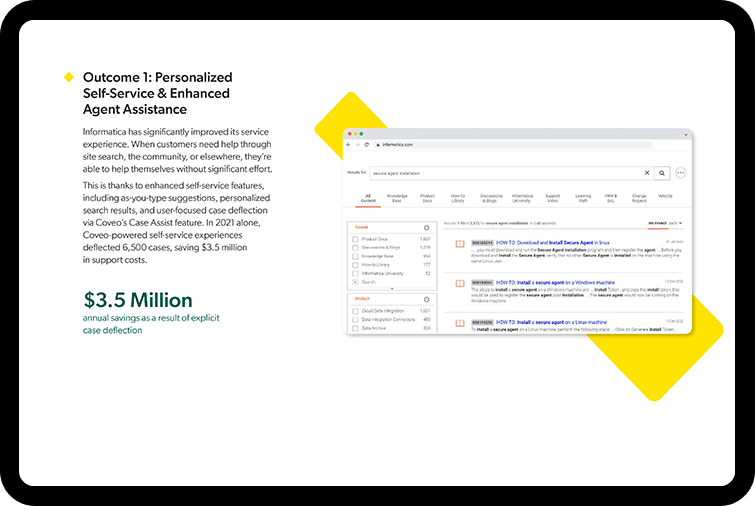Click the Product facet settings icon

pyautogui.click(x=426, y=298)
